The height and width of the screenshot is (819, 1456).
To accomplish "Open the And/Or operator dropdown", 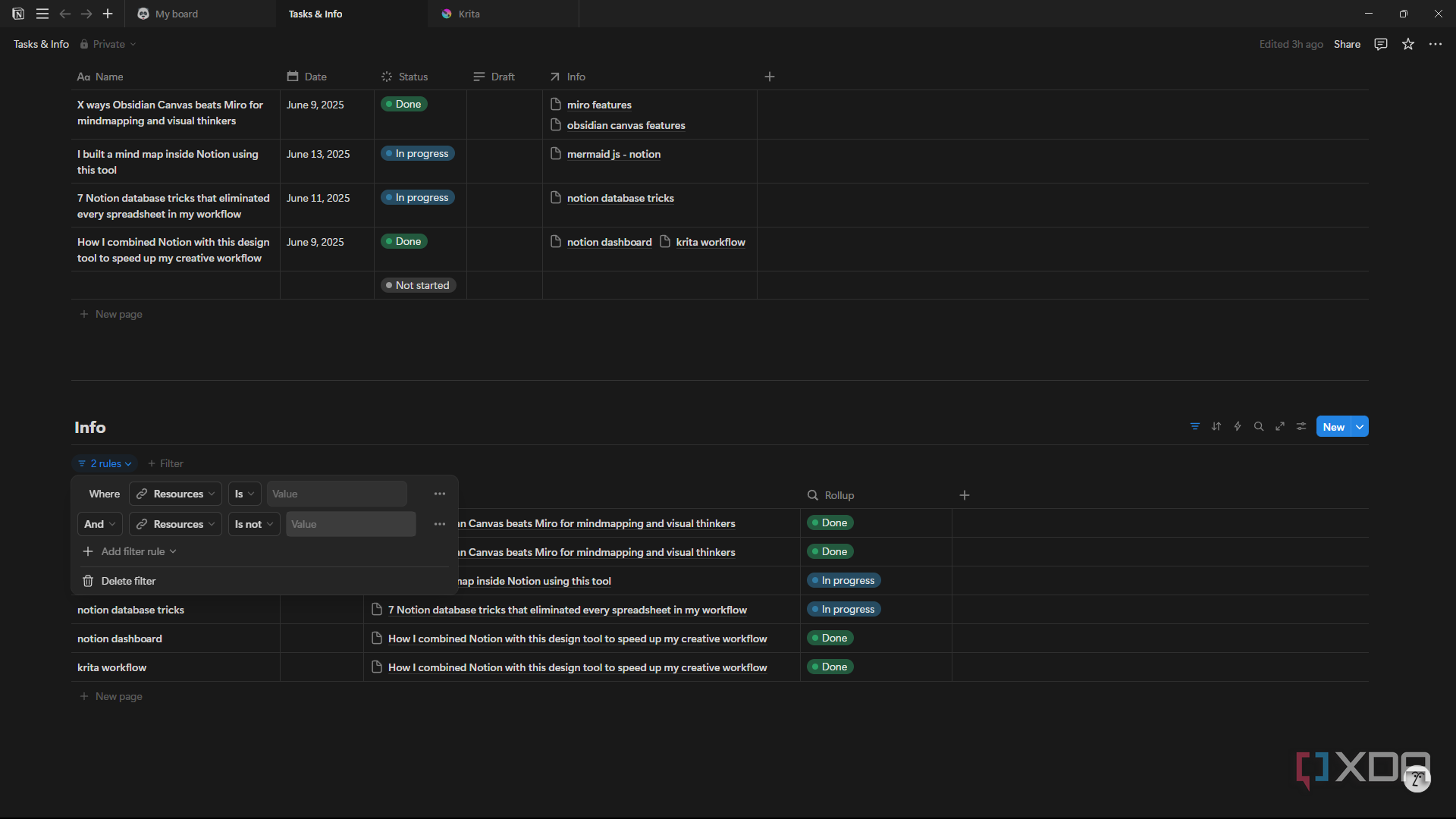I will [100, 524].
